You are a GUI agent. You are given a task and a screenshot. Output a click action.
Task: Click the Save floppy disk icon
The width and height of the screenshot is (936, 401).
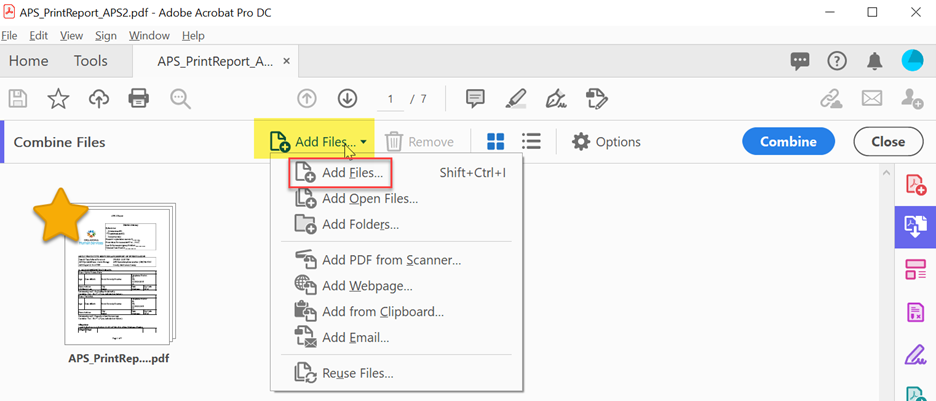[x=18, y=98]
